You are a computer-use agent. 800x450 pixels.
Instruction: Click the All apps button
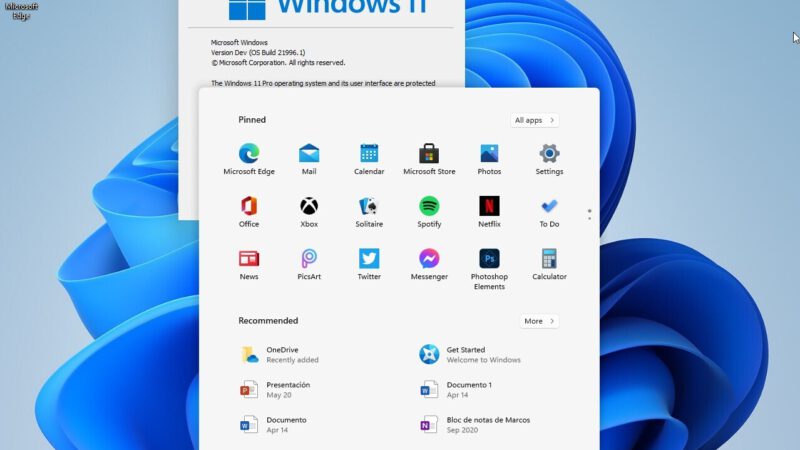(x=534, y=120)
